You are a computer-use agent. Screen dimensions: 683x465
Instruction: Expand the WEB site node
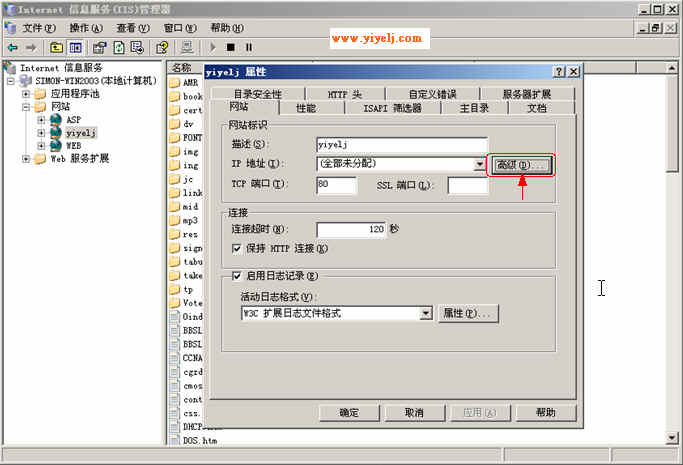click(41, 146)
